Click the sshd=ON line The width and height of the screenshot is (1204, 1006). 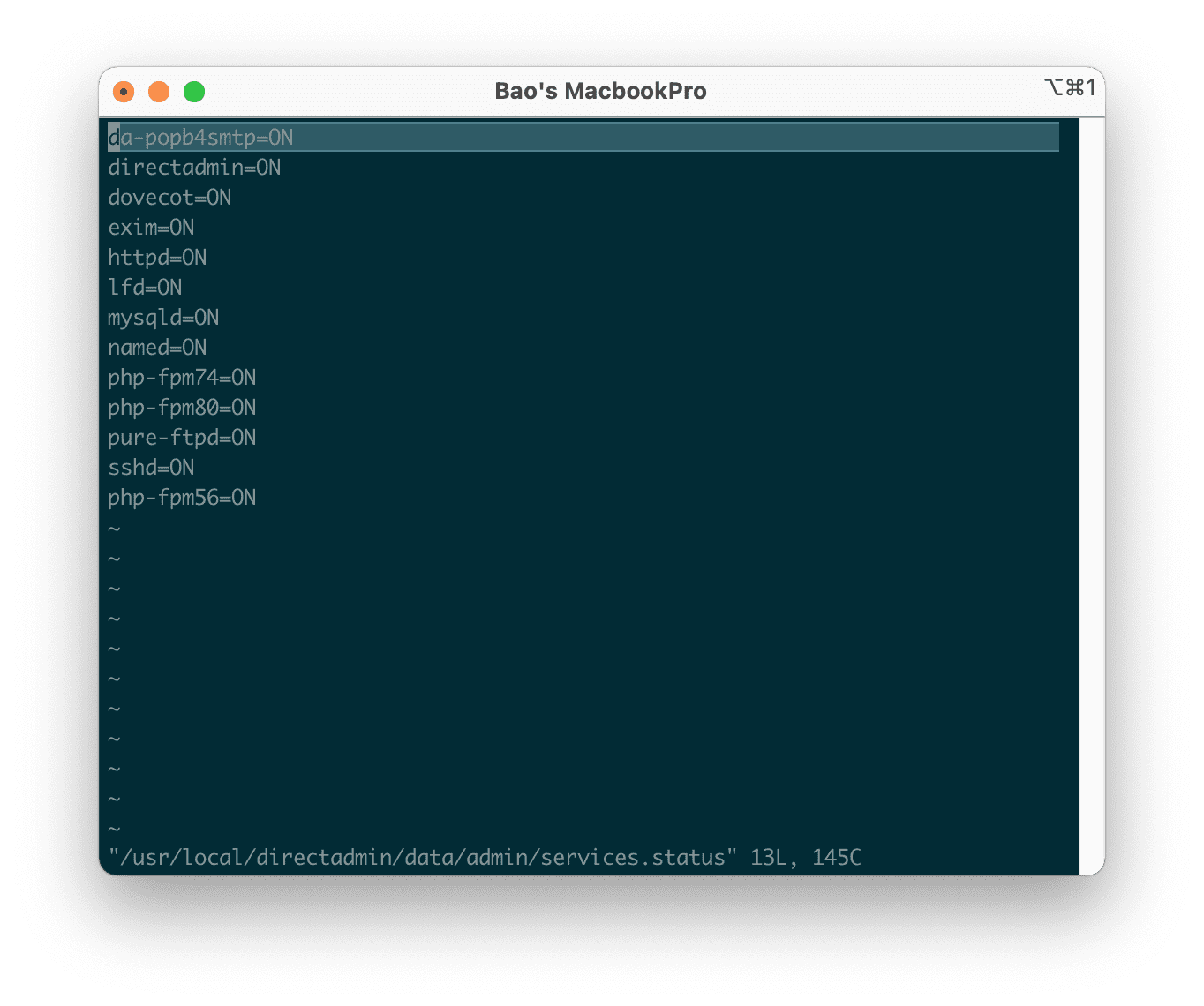[x=151, y=468]
